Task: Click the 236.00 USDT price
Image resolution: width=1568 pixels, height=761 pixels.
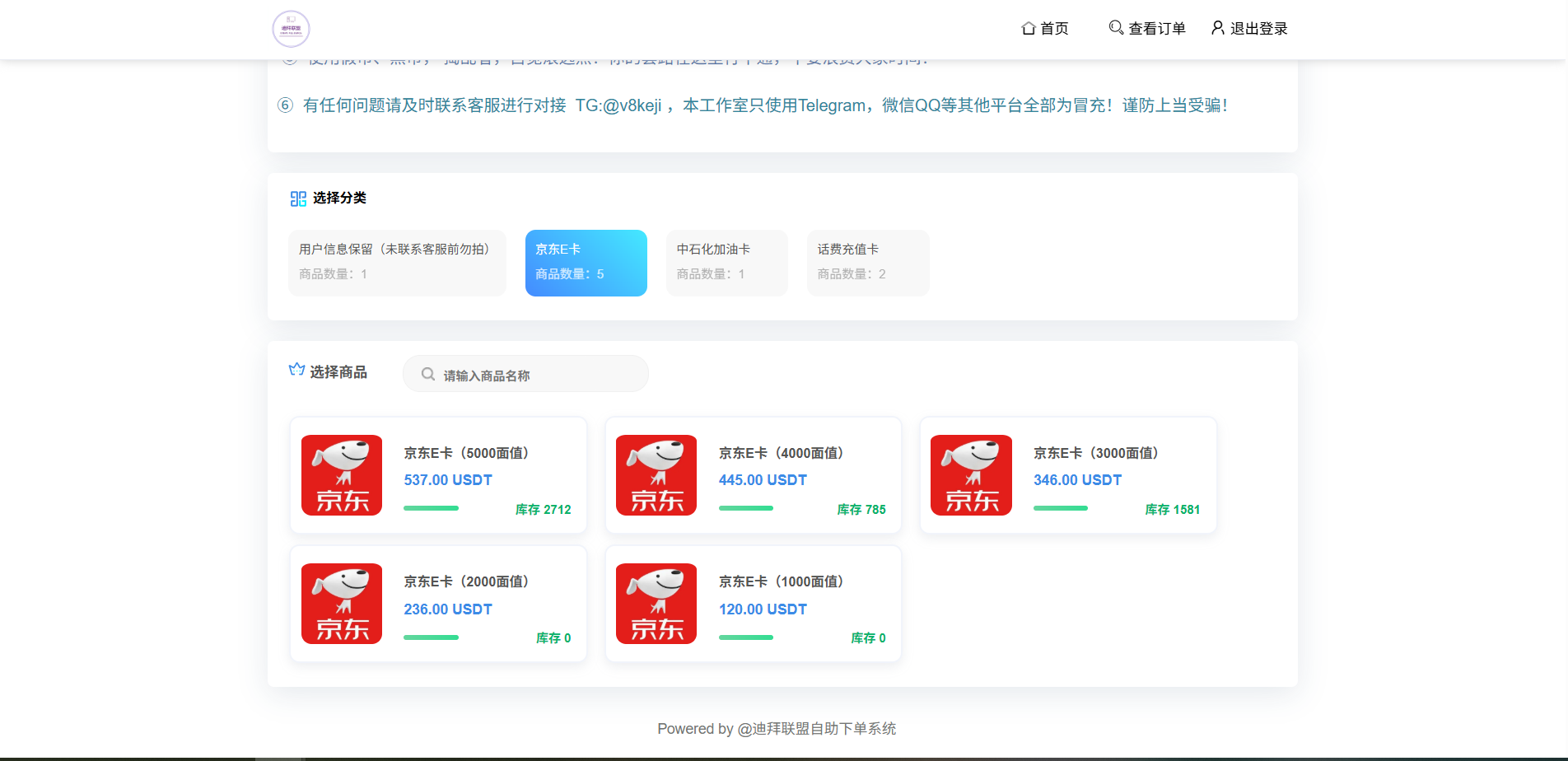Action: 448,609
